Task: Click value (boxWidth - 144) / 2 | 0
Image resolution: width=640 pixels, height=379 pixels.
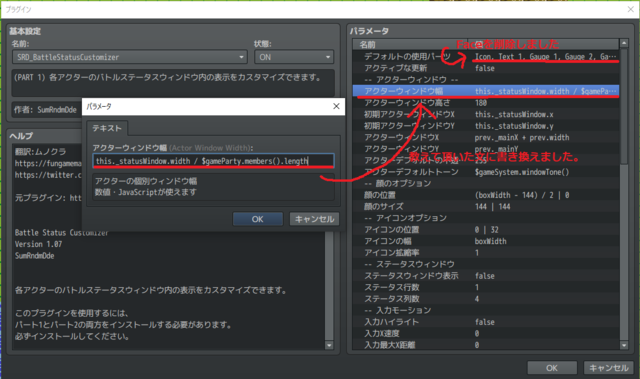Action: tap(522, 195)
